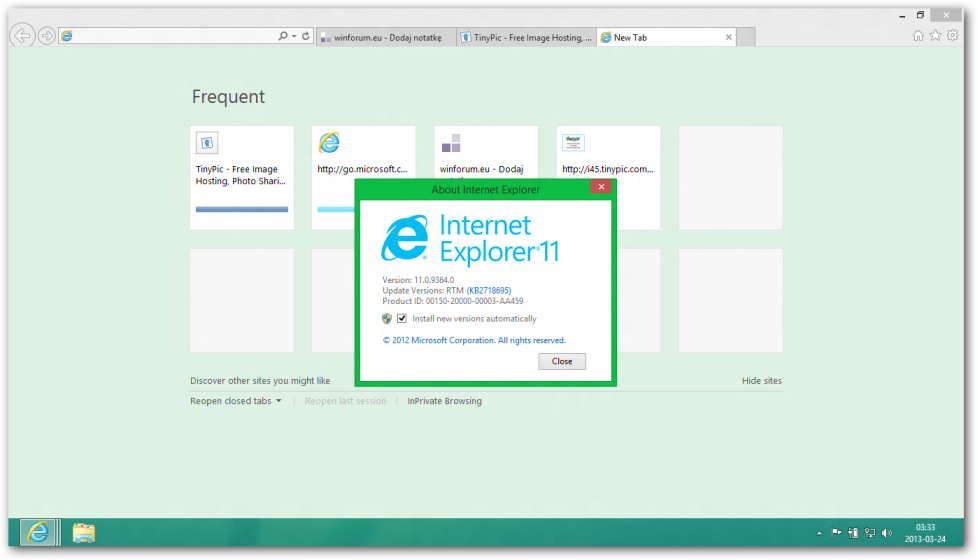Screen dimensions: 978x560
Task: Click the i45.tinypic.com tile favicon
Action: pos(573,143)
